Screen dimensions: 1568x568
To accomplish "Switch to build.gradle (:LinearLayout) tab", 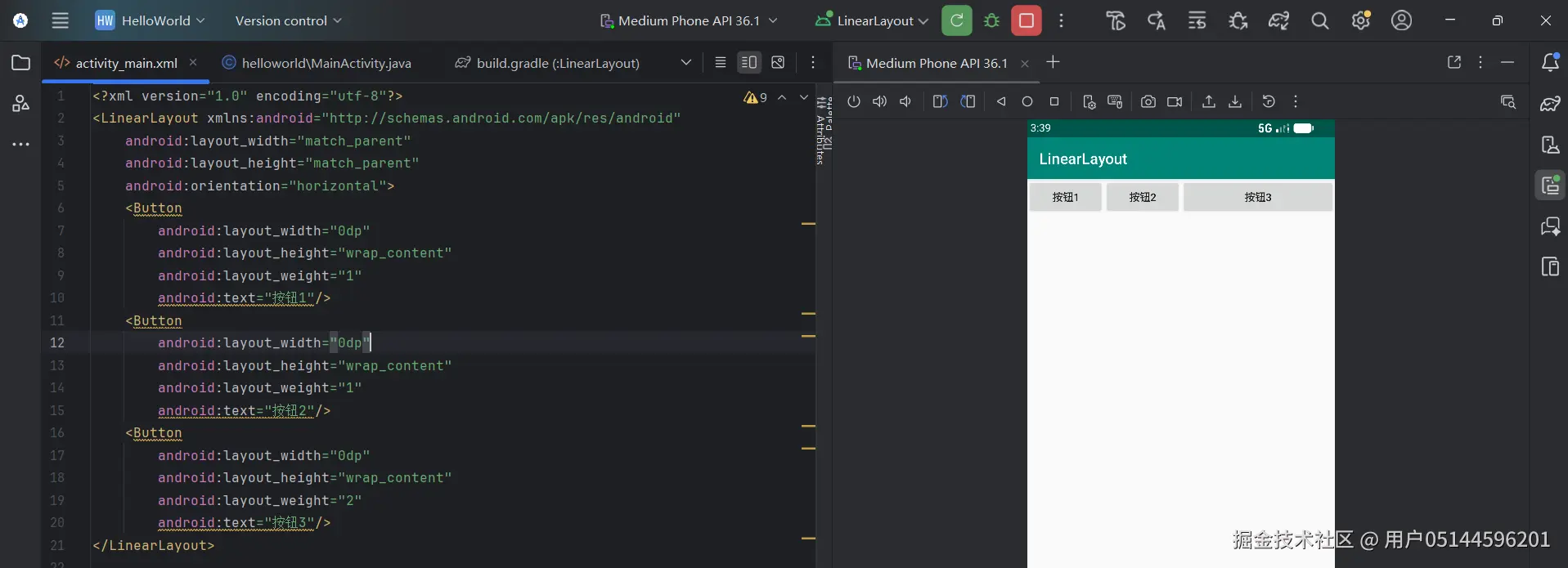I will 547,63.
